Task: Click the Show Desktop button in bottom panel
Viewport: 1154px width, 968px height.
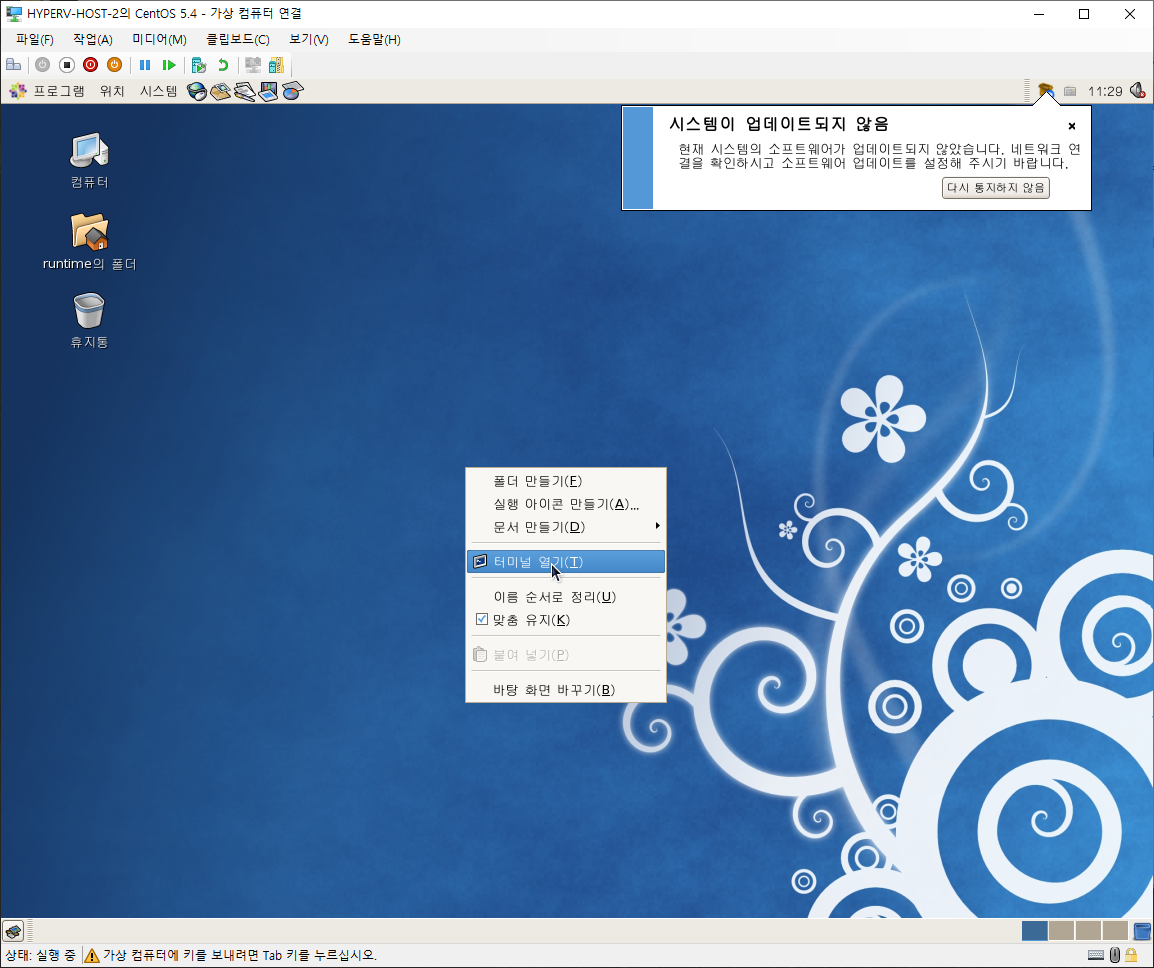Action: (13, 931)
